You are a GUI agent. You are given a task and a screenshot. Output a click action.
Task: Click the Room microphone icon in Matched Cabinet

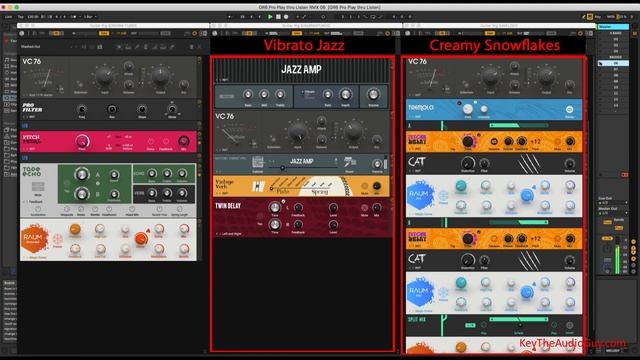pos(350,162)
